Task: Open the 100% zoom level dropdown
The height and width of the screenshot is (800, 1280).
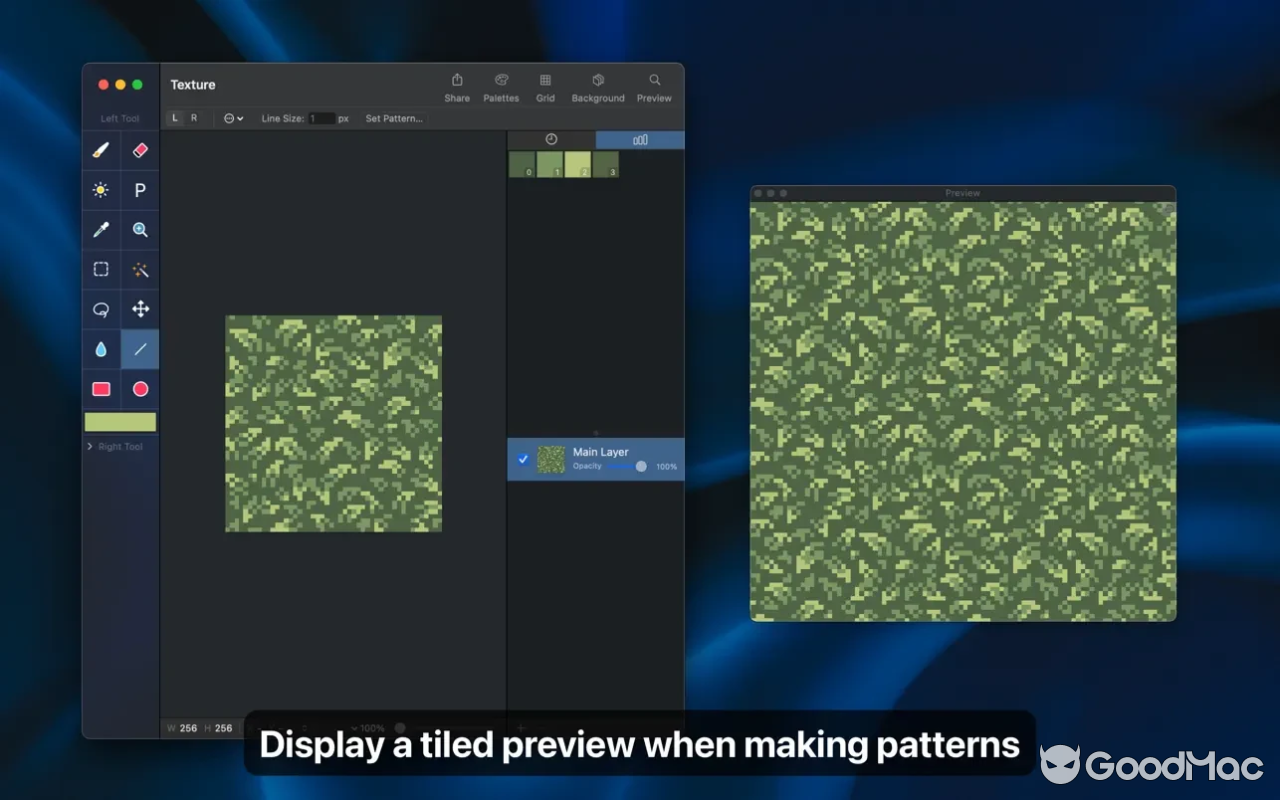Action: point(367,727)
